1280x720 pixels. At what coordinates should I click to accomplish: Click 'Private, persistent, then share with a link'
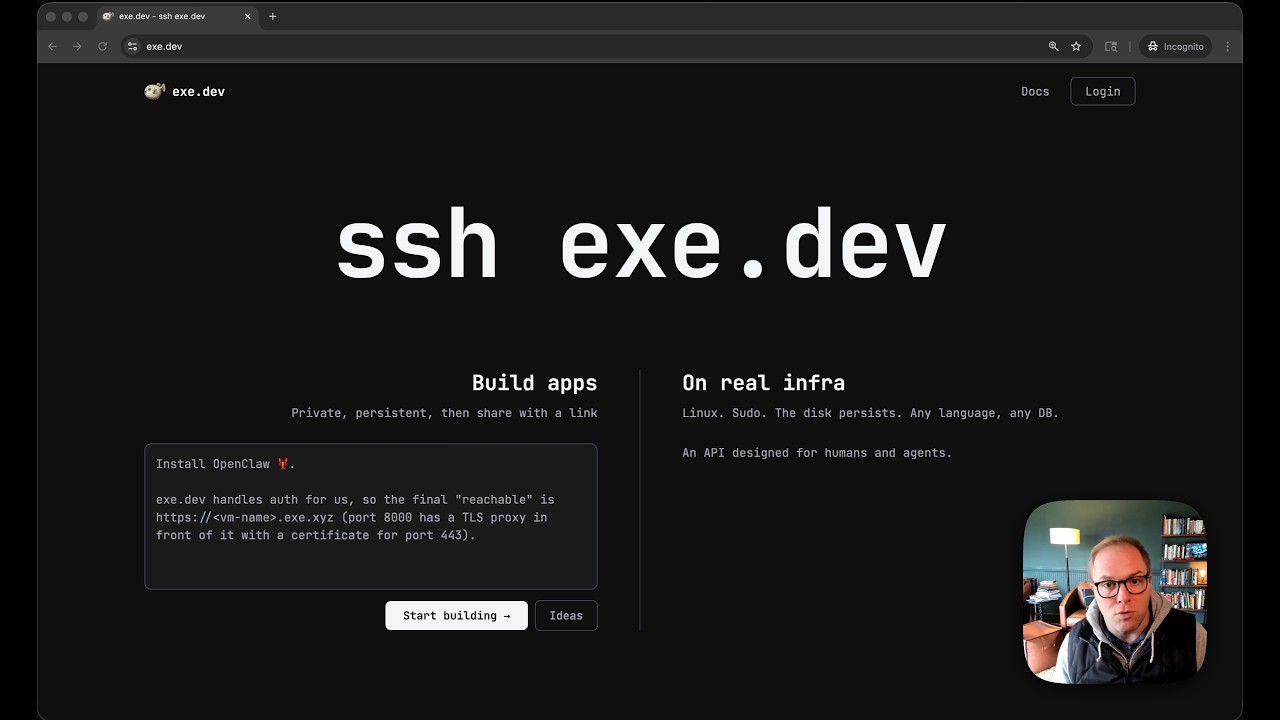(444, 413)
